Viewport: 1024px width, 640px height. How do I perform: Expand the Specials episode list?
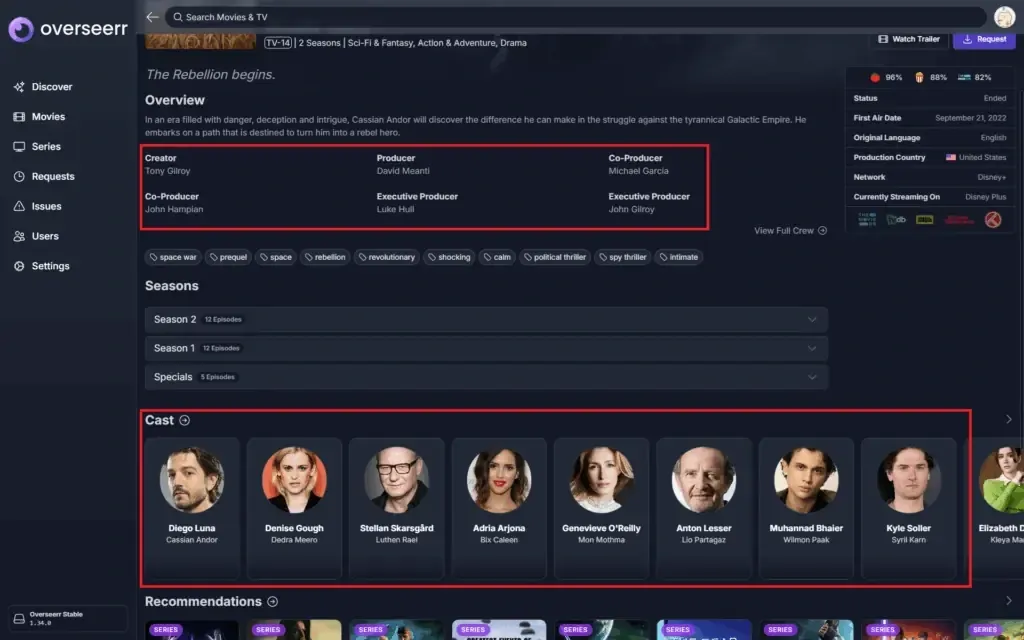coord(486,377)
